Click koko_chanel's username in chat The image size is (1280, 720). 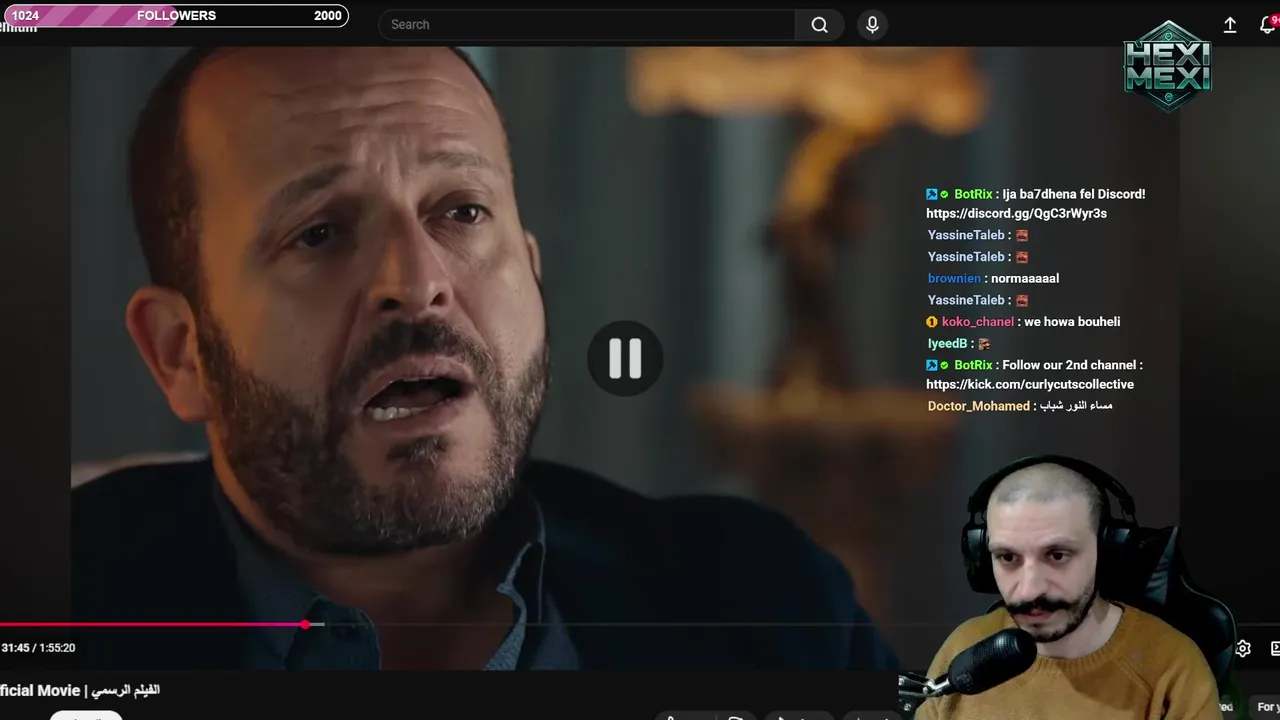[x=978, y=322]
